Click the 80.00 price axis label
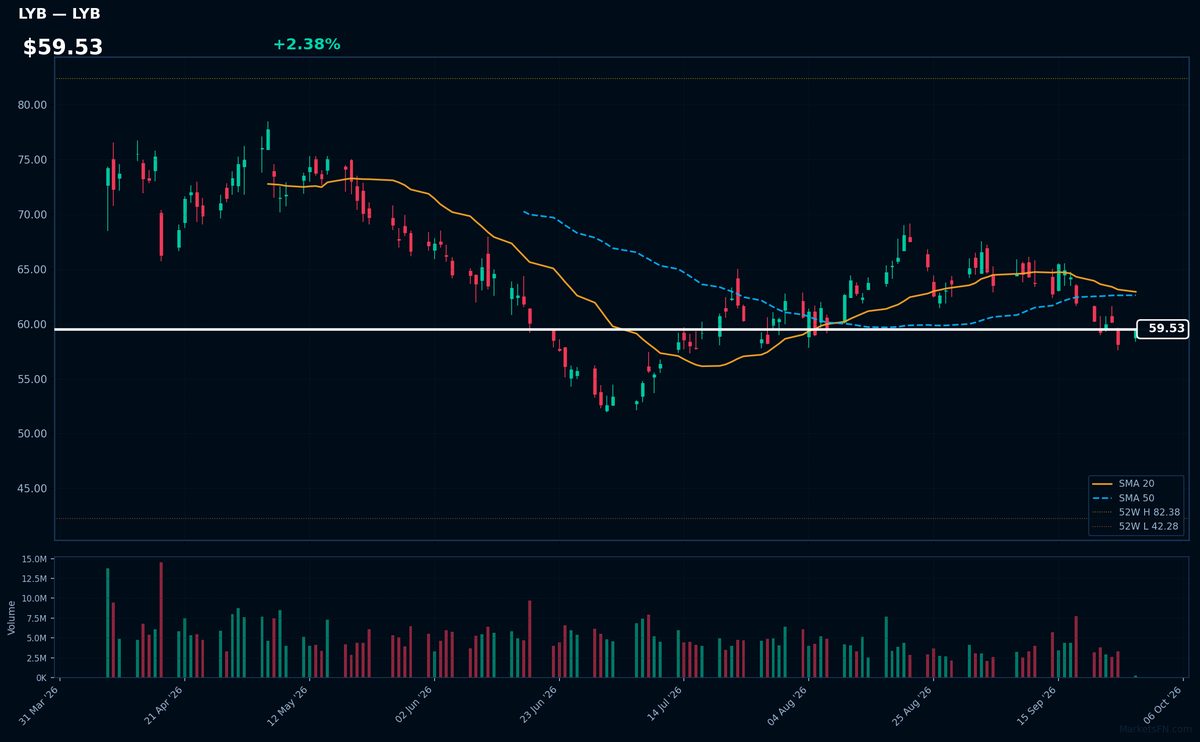This screenshot has height=742, width=1200. click(32, 105)
